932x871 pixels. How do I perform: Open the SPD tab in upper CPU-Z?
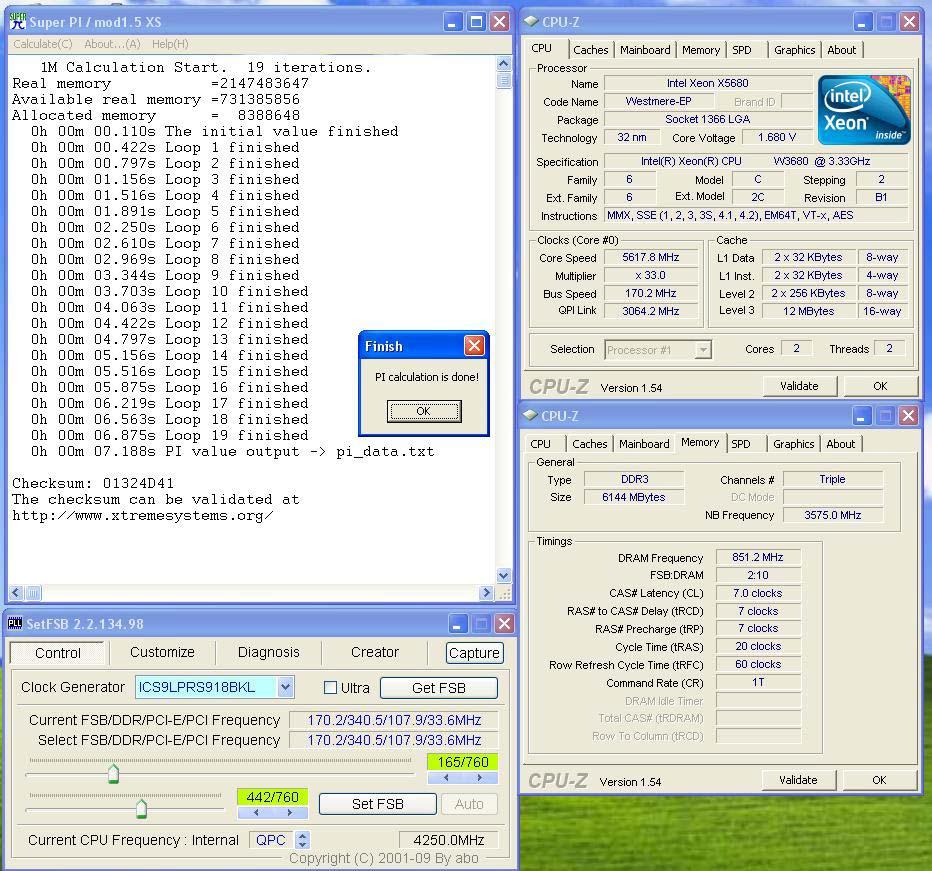pos(742,50)
